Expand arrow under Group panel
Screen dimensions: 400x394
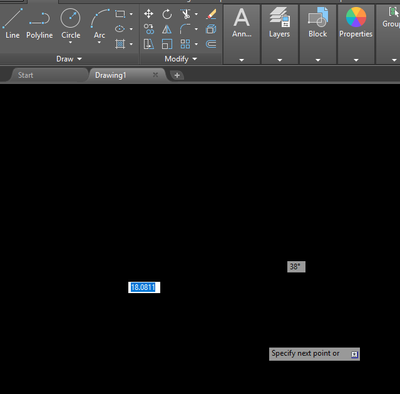point(394,60)
